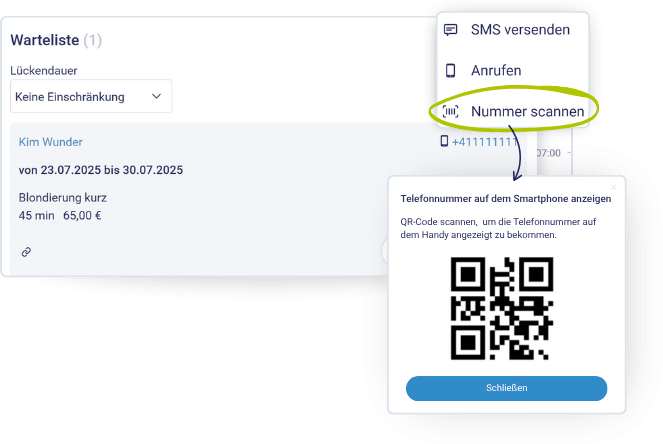Open the Lückendauer dropdown

coord(91,96)
